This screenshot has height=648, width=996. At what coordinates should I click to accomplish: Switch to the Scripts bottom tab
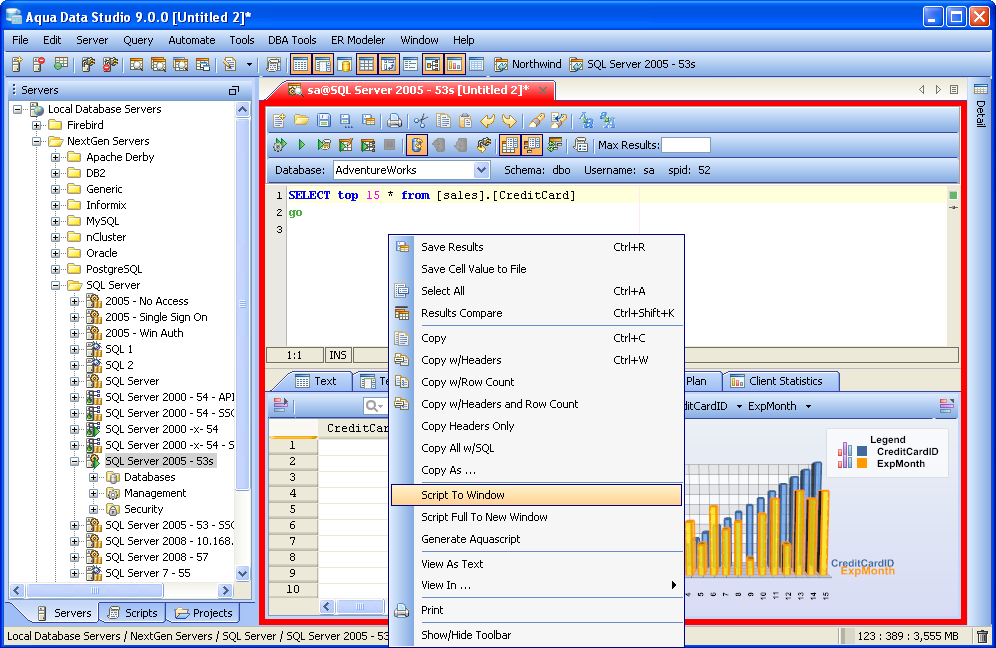[133, 613]
